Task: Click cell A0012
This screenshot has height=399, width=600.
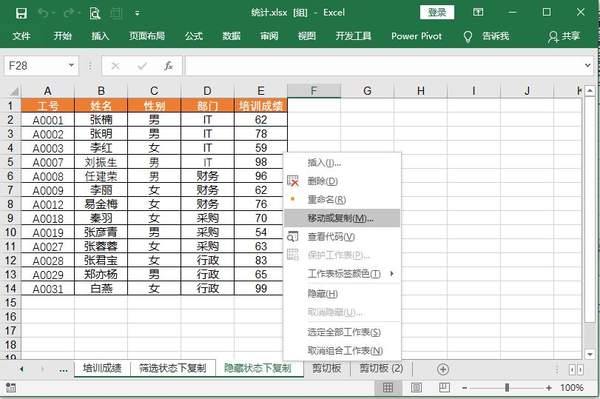Action: pos(47,204)
